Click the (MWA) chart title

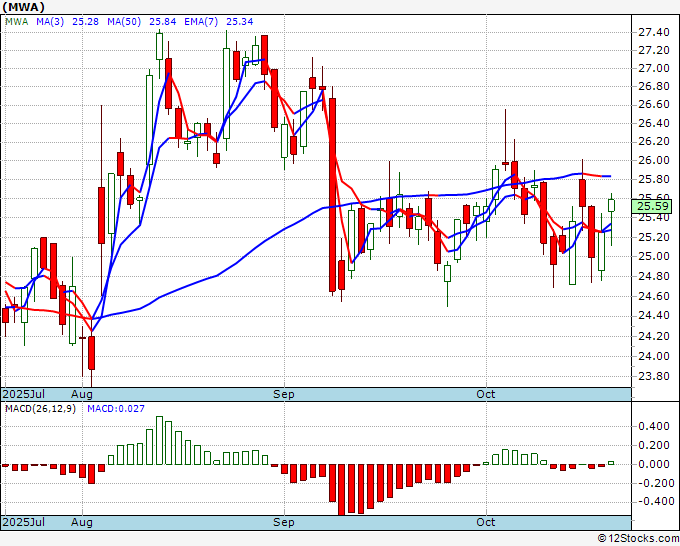24,7
